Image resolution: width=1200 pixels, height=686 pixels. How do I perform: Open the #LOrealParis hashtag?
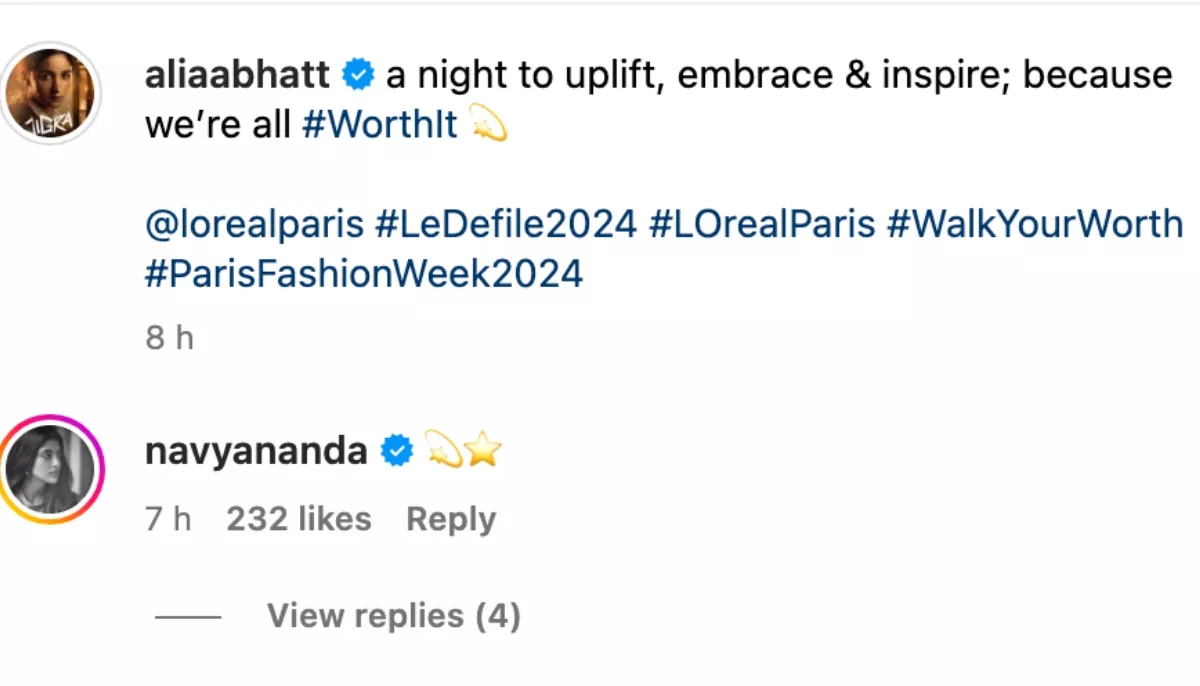click(762, 224)
